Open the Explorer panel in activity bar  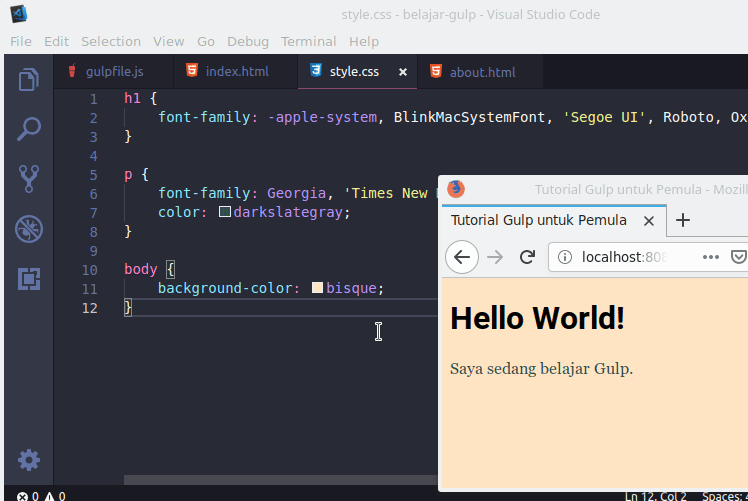pyautogui.click(x=29, y=80)
